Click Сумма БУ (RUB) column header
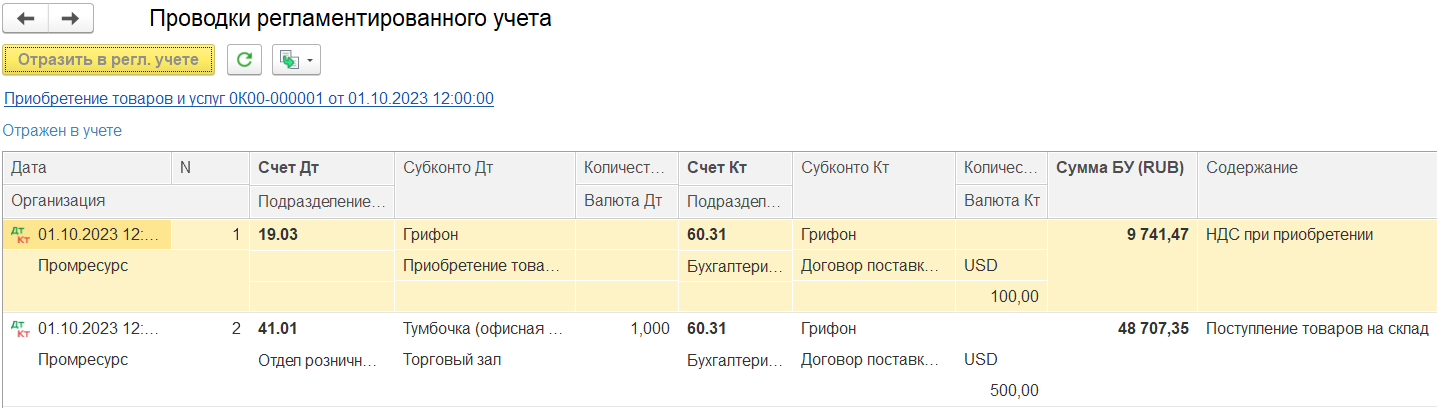Viewport: 1437px width, 408px height. pos(1120,168)
